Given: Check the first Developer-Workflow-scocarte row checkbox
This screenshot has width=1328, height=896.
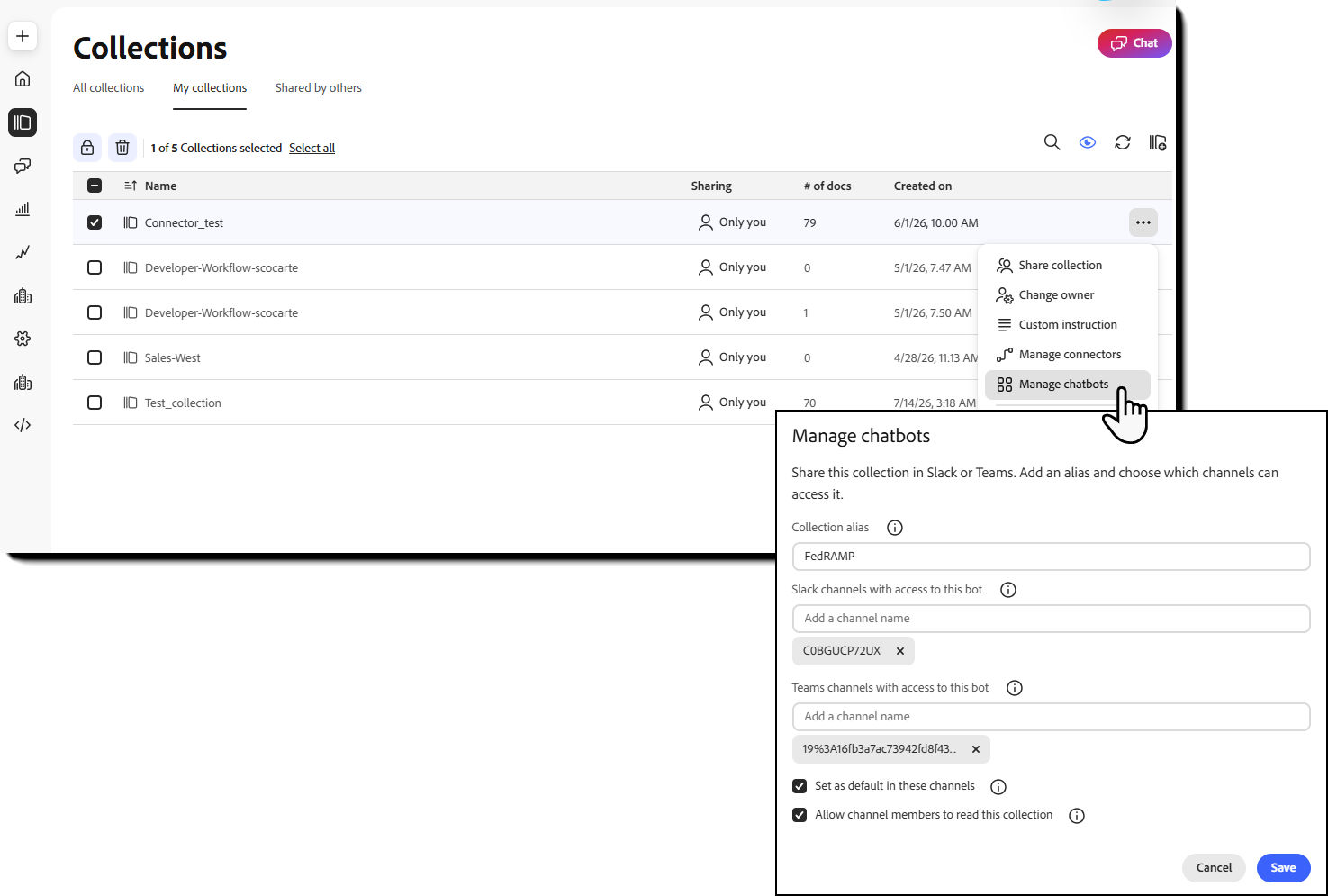Looking at the screenshot, I should (x=95, y=267).
